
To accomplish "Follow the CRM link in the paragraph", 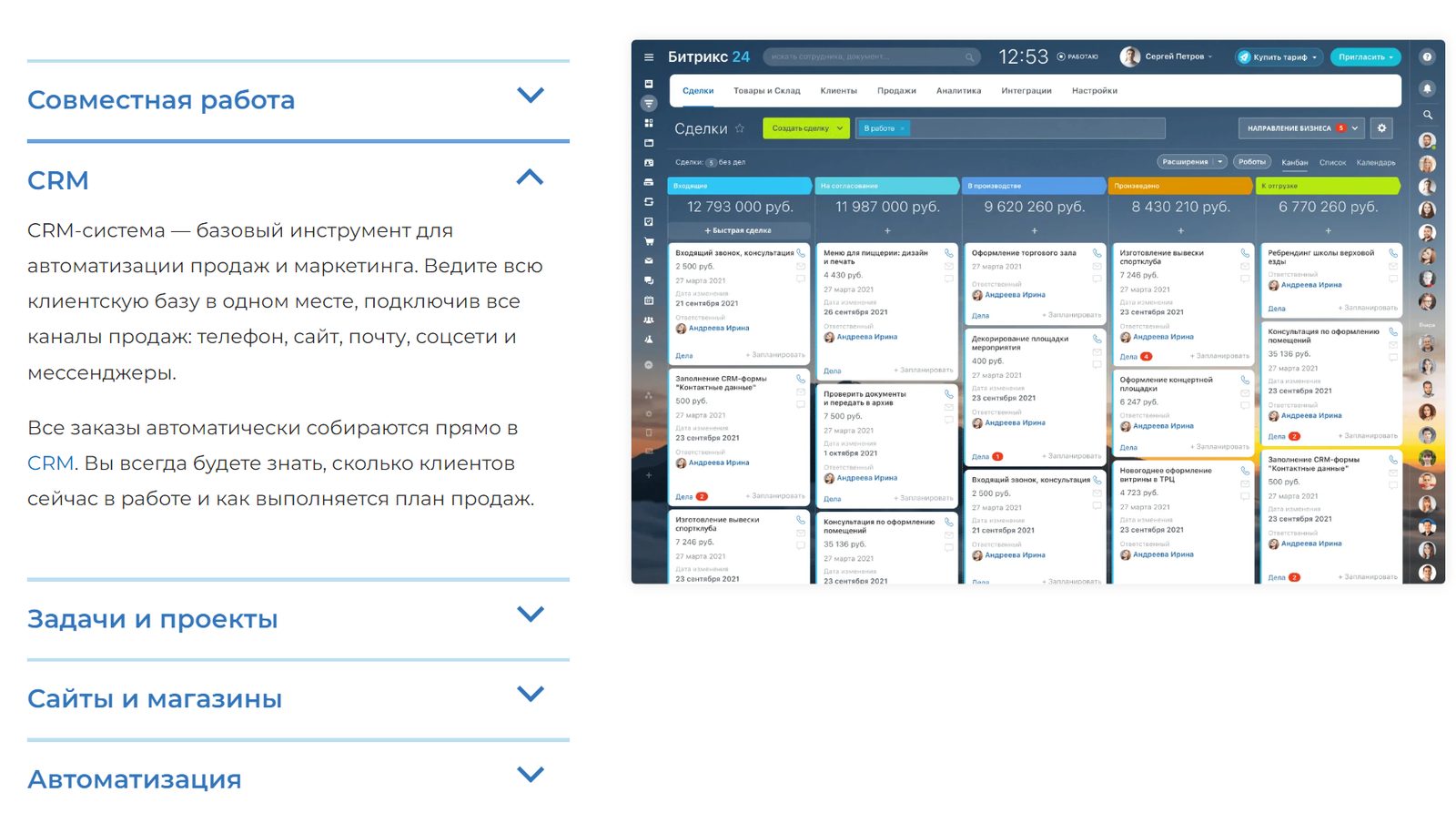I will (50, 463).
